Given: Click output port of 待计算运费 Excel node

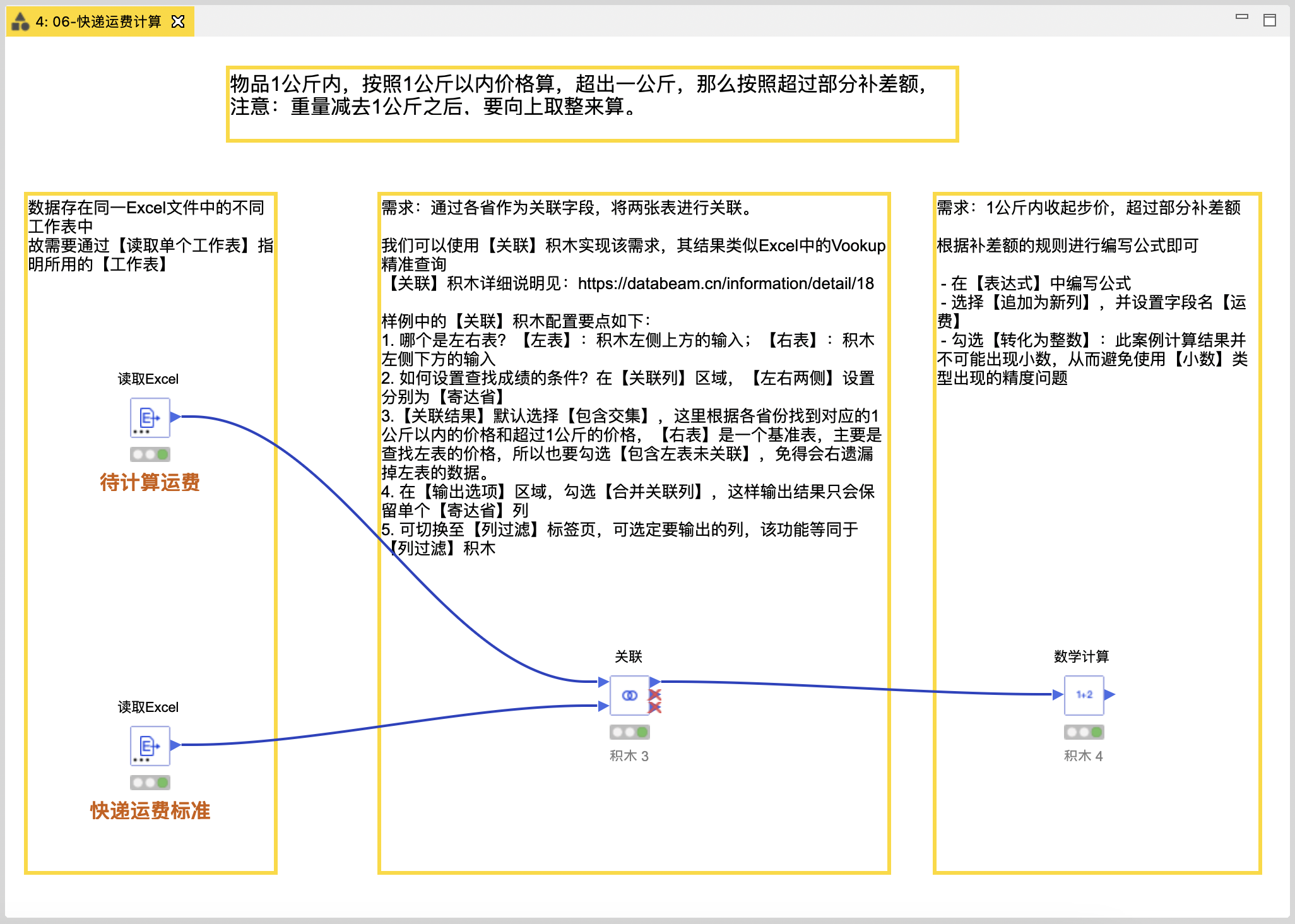Looking at the screenshot, I should pos(175,417).
